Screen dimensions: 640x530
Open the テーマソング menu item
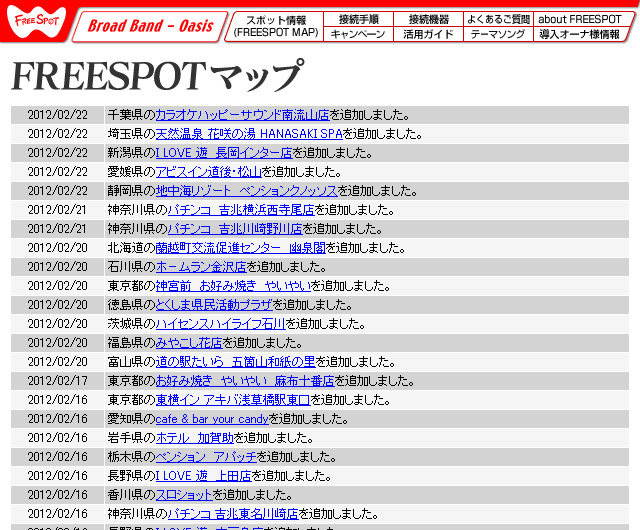tap(498, 34)
